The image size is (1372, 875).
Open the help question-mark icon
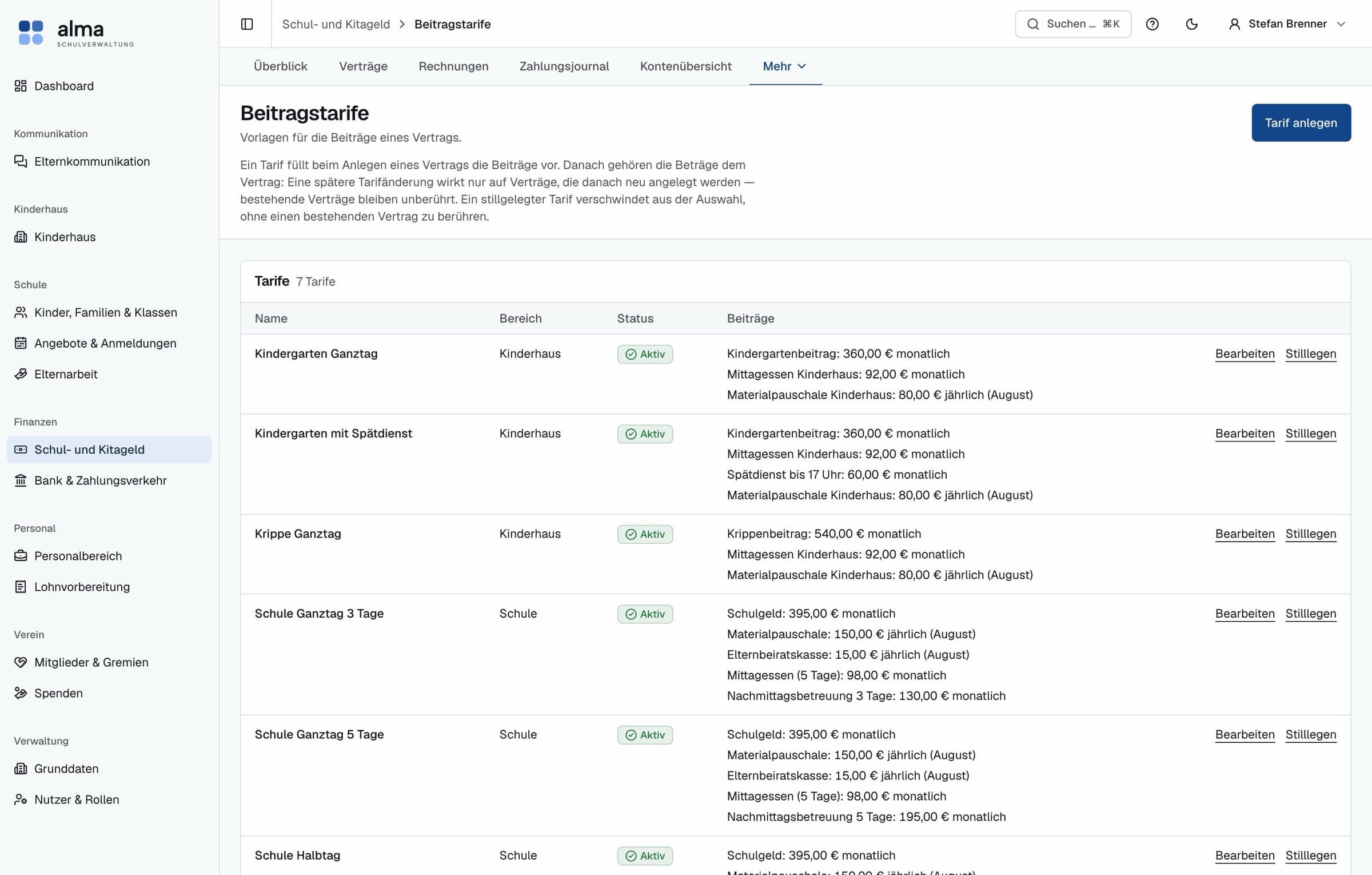click(1152, 24)
